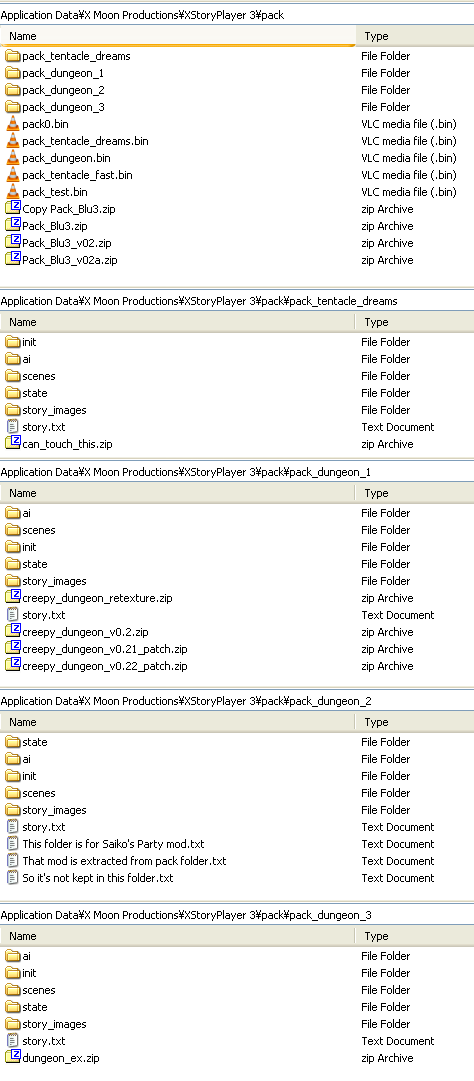Select zip icon of Pack_Blu3_v02a.zip
Image resolution: width=474 pixels, height=1081 pixels.
click(x=12, y=259)
